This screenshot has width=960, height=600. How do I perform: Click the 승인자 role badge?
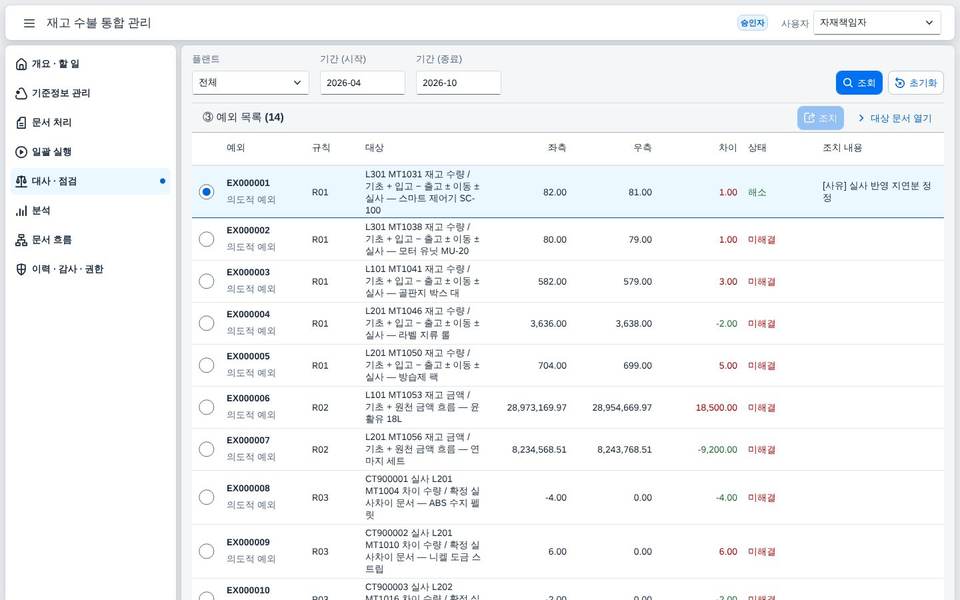coord(752,23)
